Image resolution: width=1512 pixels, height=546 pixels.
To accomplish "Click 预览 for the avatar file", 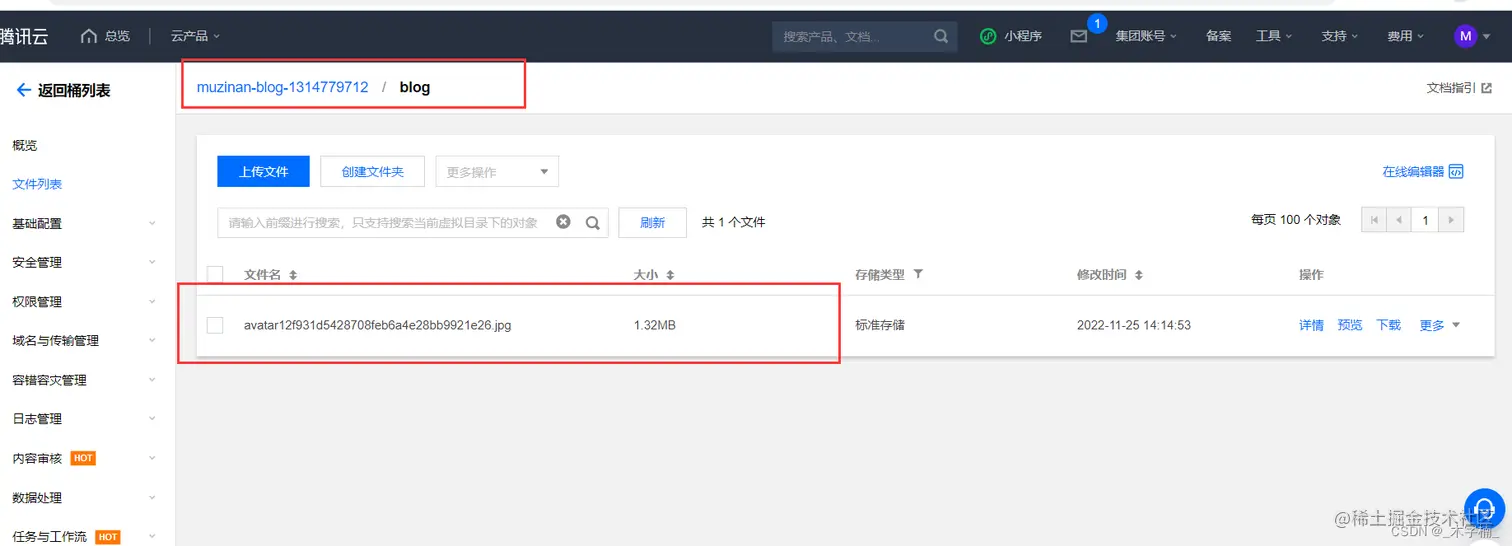I will pyautogui.click(x=1350, y=325).
